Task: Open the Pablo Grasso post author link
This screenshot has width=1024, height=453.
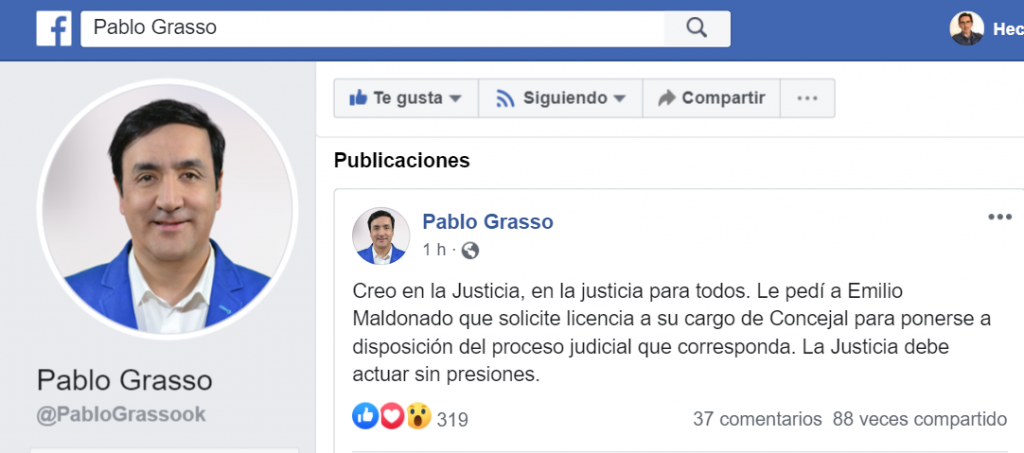Action: [x=488, y=222]
